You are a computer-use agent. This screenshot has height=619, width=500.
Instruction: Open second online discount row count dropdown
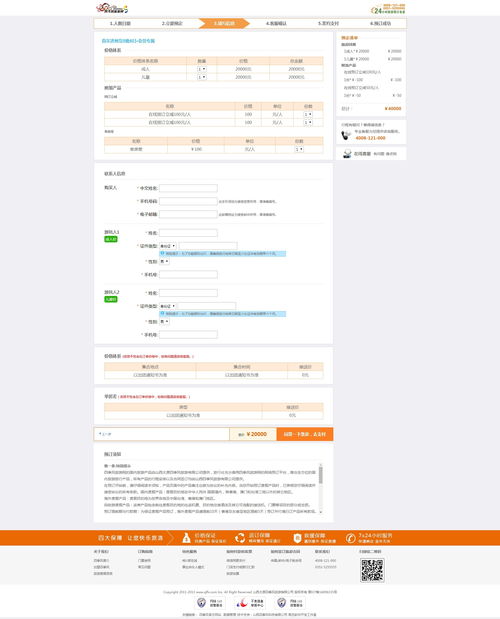click(308, 122)
